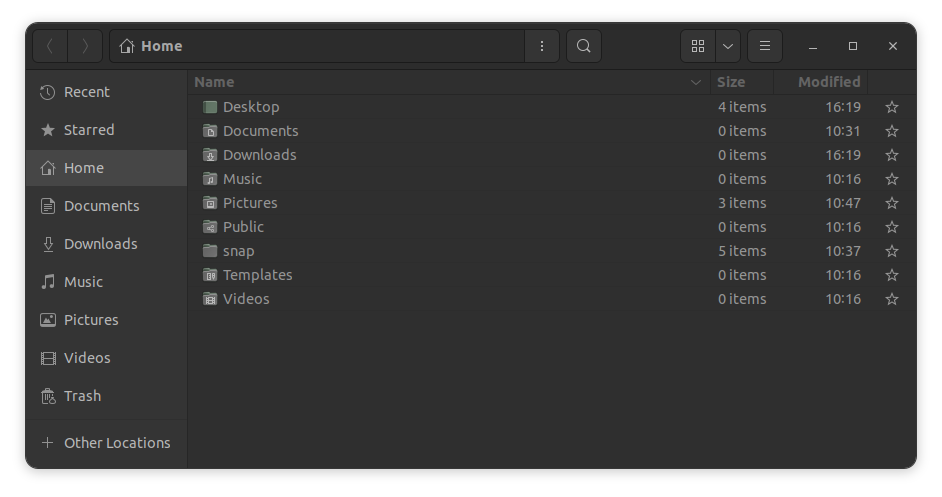Click the Downloads arrow icon in sidebar

tap(47, 244)
